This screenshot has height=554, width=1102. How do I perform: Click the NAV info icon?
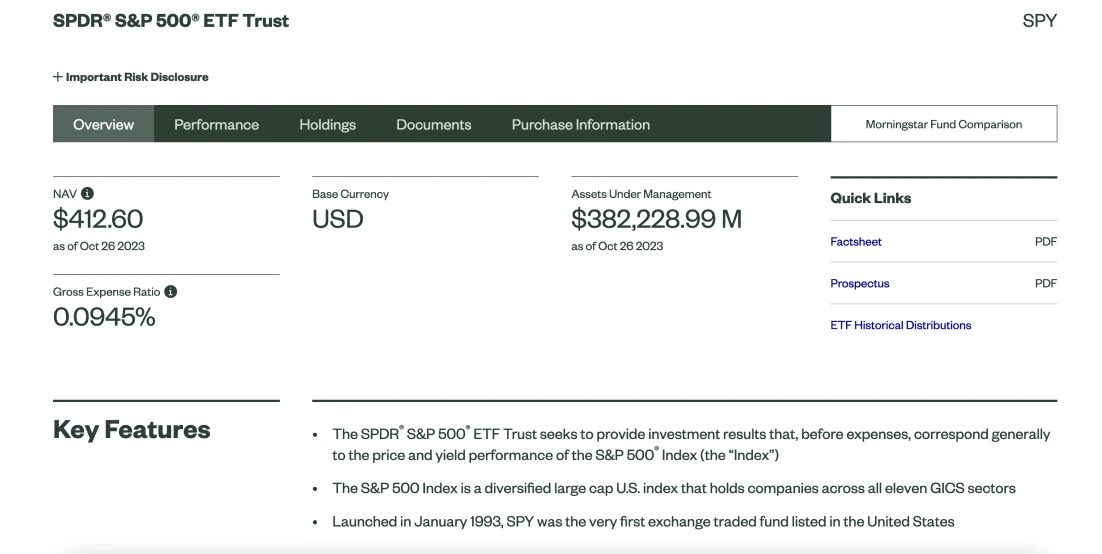click(x=88, y=194)
